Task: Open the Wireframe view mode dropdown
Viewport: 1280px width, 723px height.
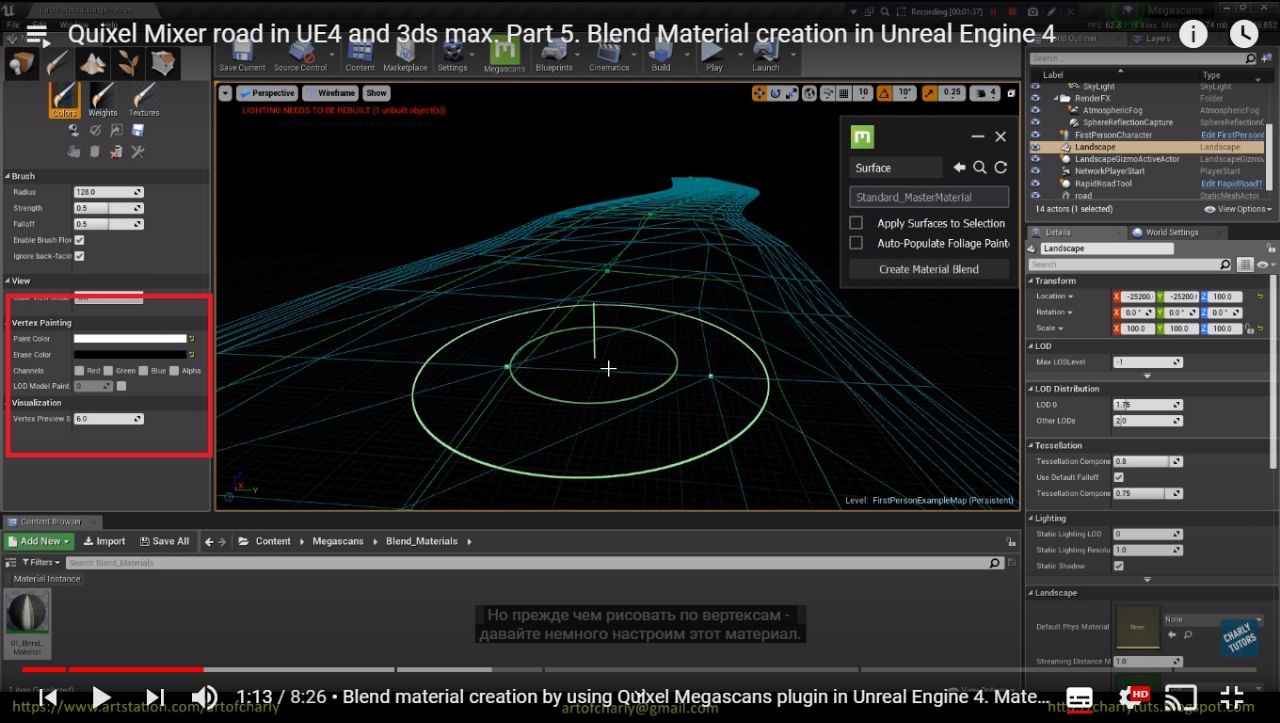Action: click(x=330, y=93)
